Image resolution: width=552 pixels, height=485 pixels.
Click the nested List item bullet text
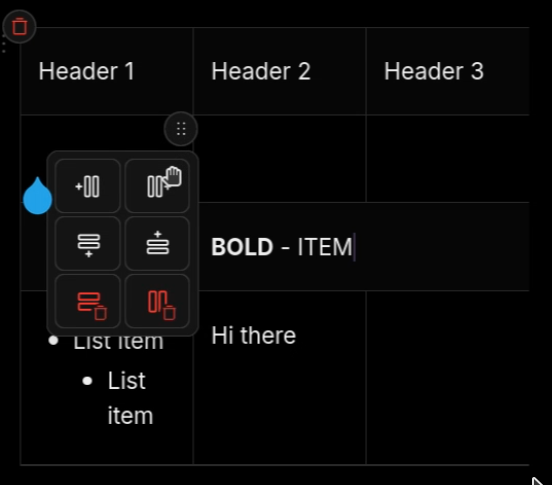coord(130,398)
